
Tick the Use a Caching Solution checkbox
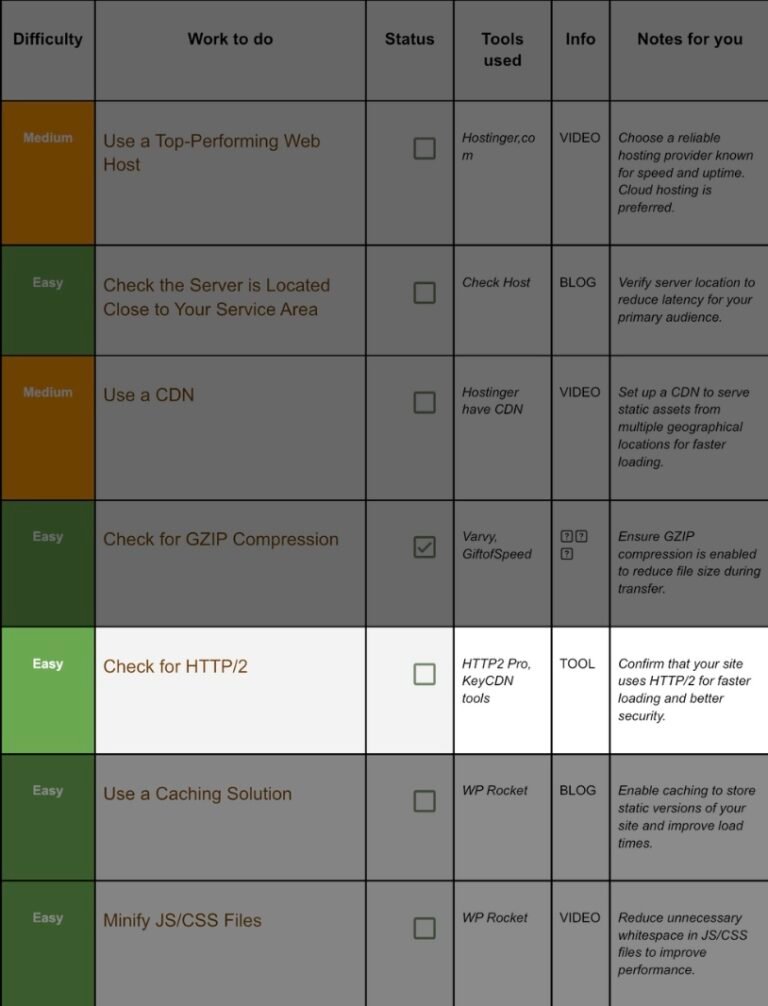424,801
